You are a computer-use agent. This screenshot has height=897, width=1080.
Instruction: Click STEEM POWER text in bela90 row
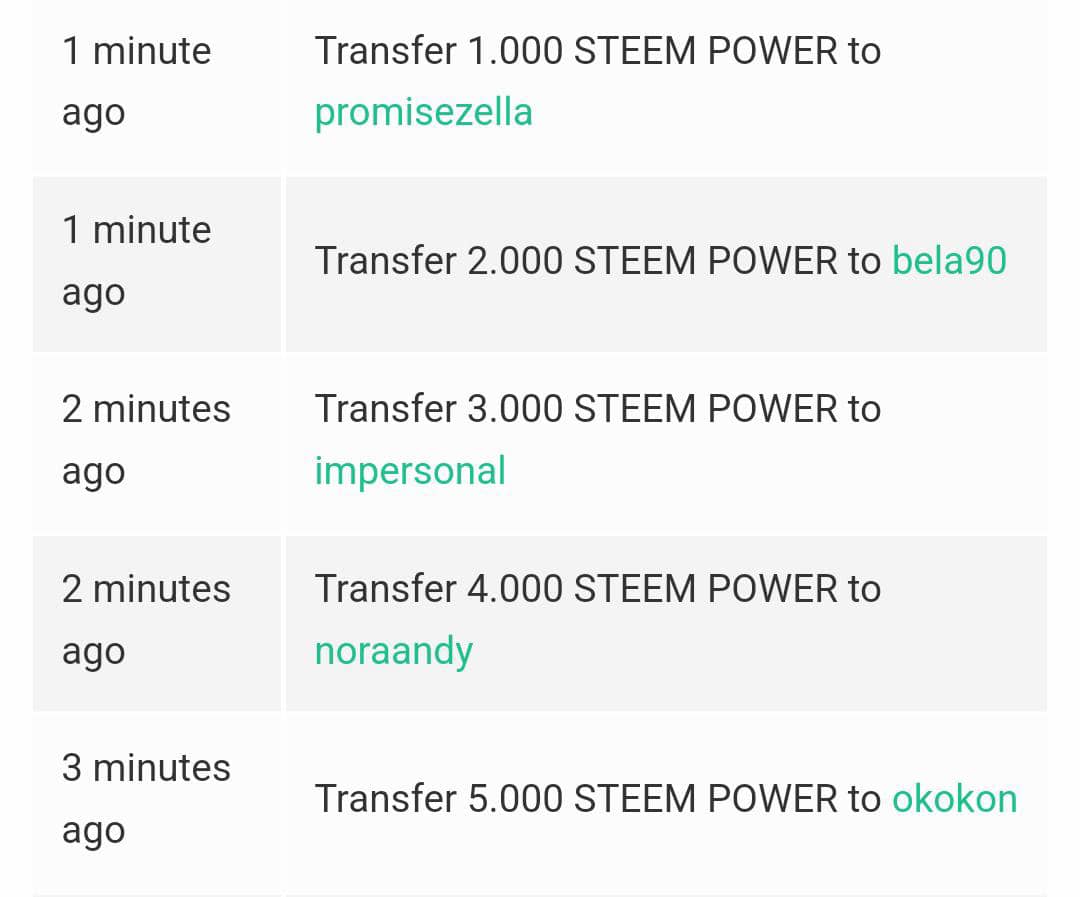coord(707,261)
